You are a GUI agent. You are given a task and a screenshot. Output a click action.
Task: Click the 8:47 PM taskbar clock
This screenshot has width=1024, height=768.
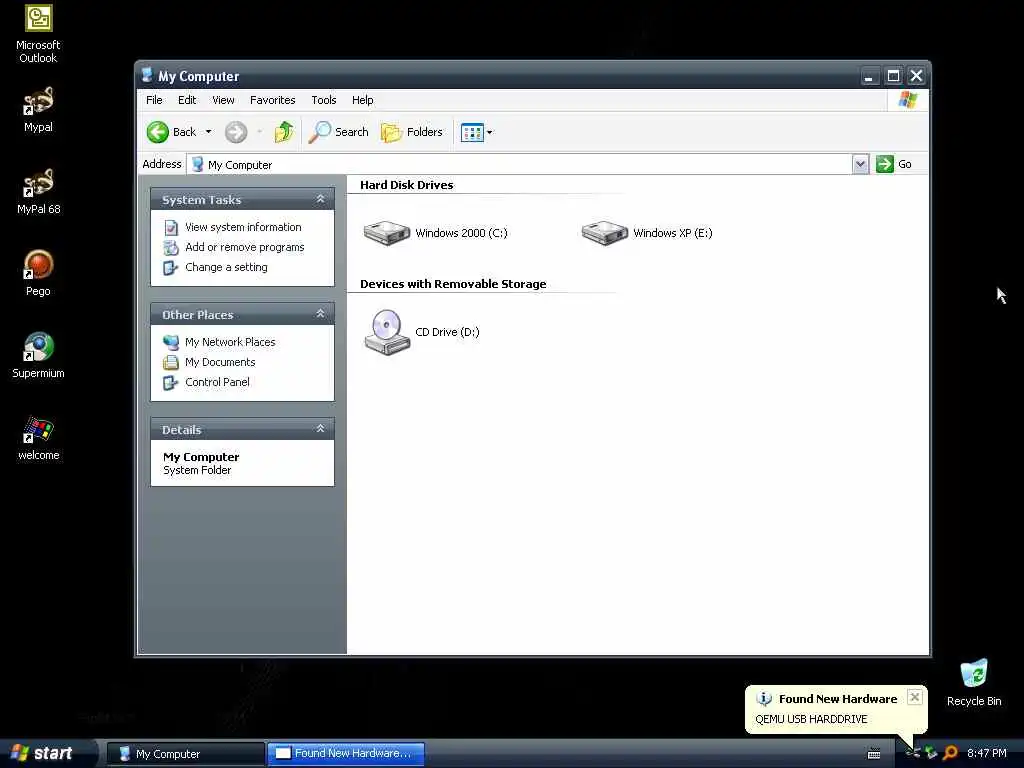coord(987,753)
